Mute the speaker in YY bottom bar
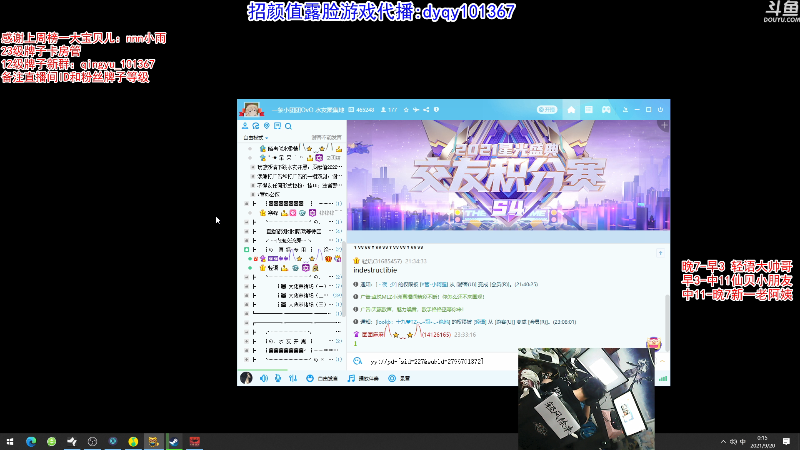The image size is (800, 450). (x=264, y=378)
